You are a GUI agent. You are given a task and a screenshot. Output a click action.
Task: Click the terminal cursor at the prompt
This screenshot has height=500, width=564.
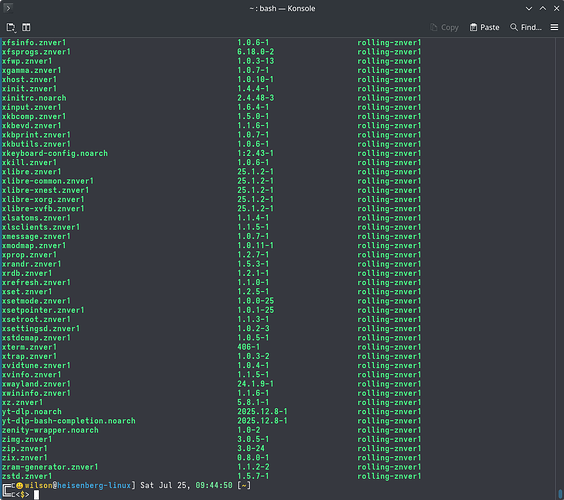(36, 495)
